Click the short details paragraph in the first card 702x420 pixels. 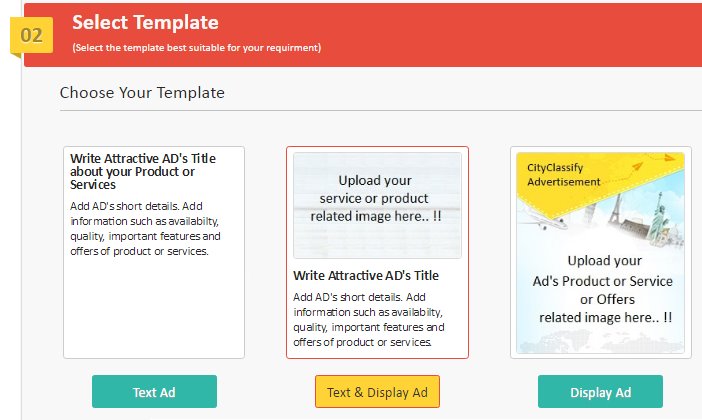coord(145,228)
